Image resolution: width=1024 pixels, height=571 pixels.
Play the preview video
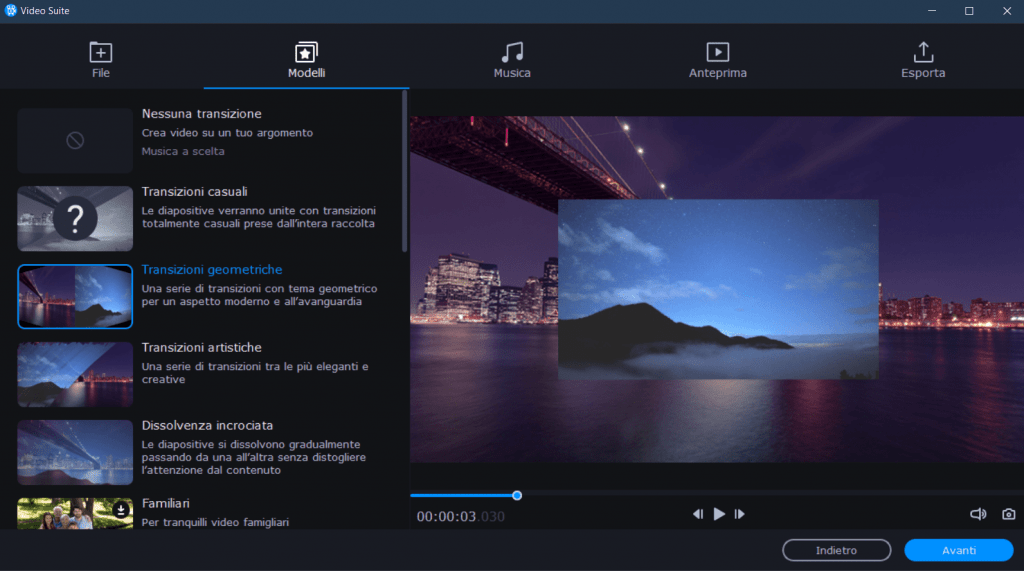(x=719, y=514)
